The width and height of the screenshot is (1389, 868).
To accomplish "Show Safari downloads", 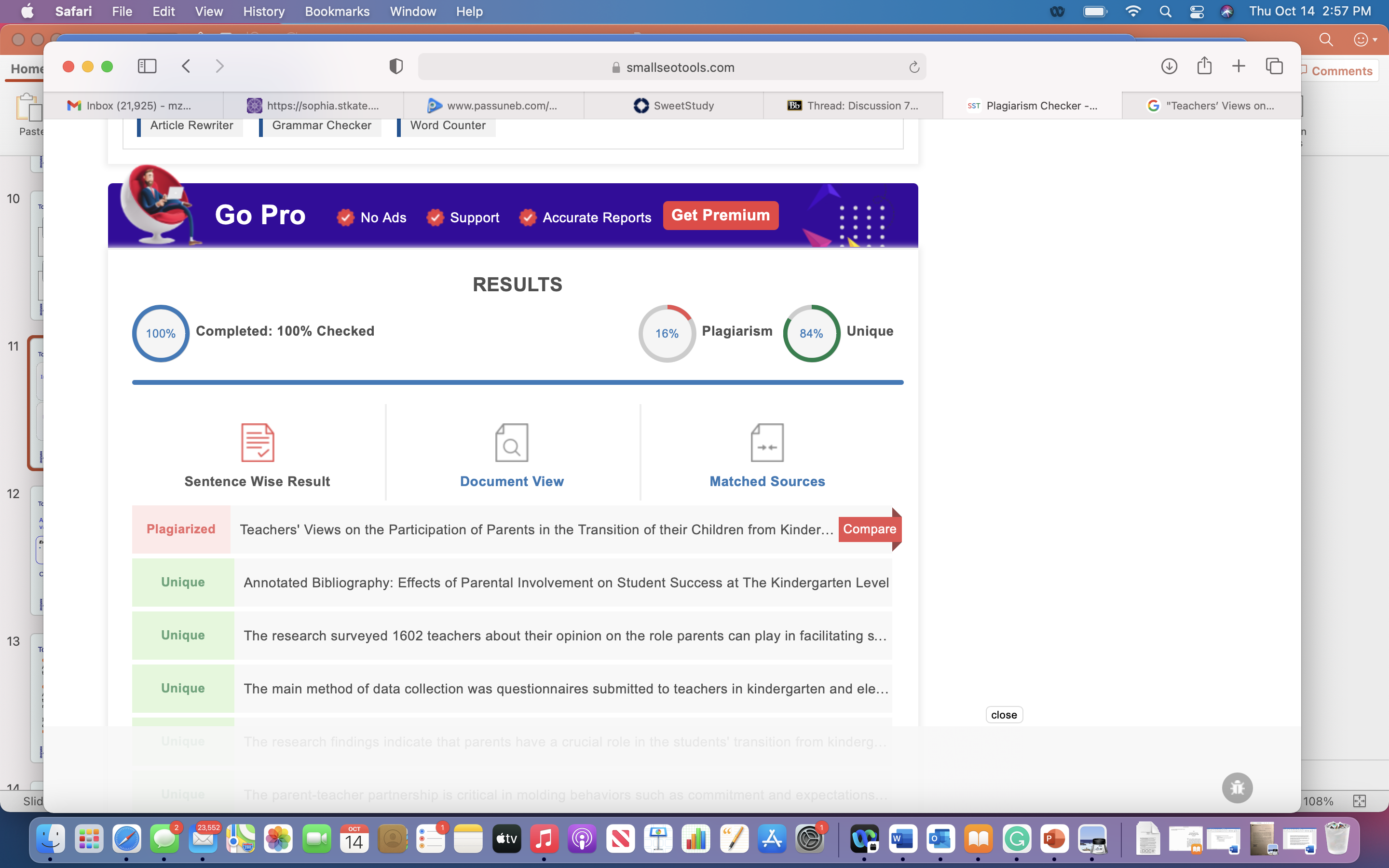I will (1169, 67).
